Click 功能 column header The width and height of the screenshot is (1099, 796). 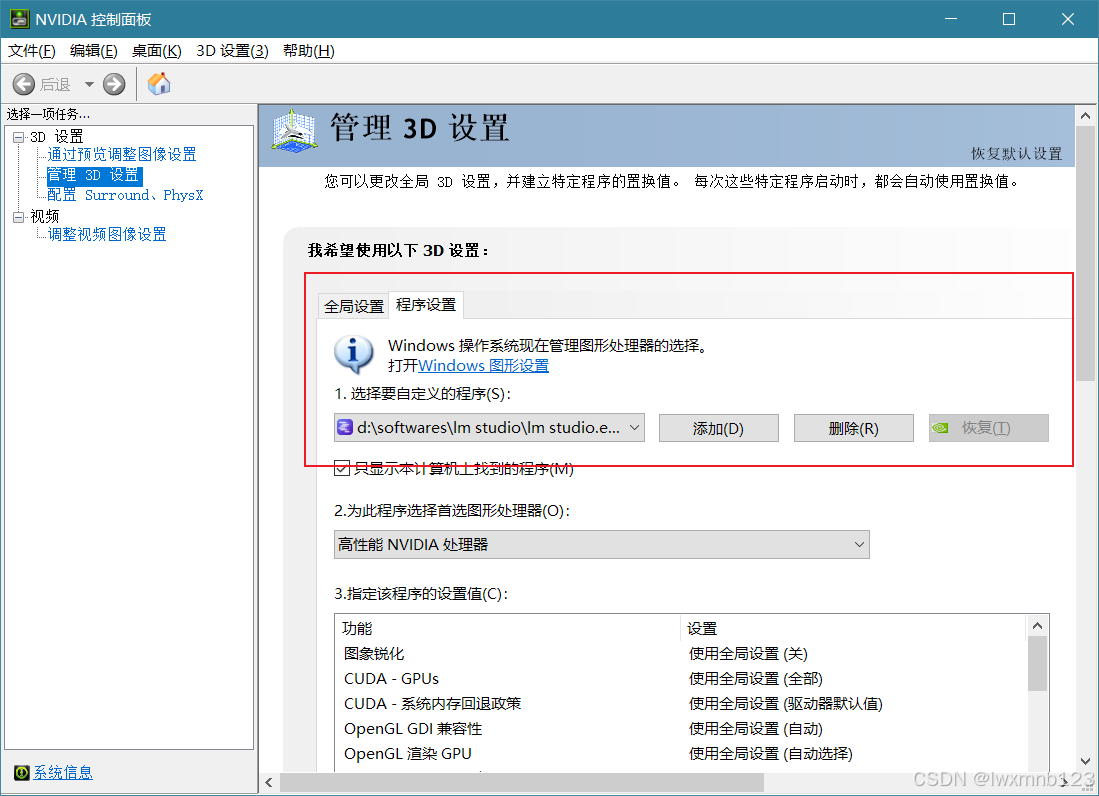tap(507, 629)
